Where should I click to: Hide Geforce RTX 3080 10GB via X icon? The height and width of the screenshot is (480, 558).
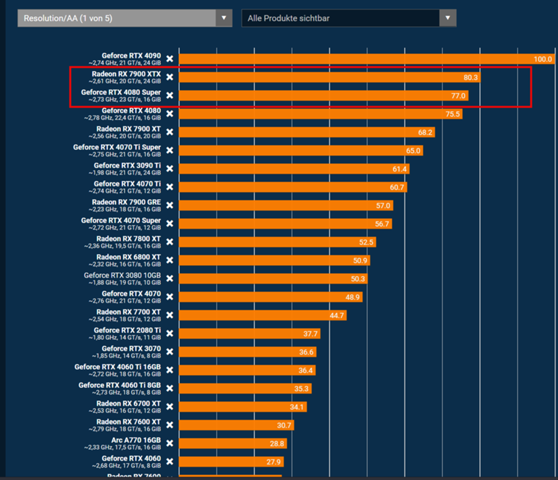pyautogui.click(x=170, y=279)
